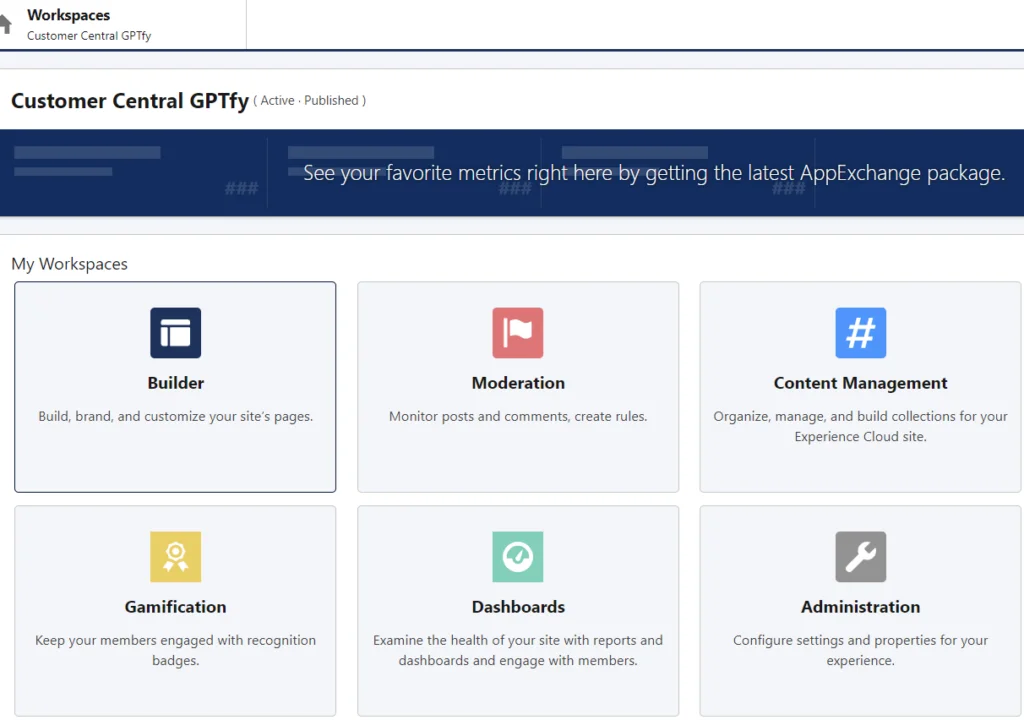Launch Dashboards via its title
The height and width of the screenshot is (720, 1024).
518,607
